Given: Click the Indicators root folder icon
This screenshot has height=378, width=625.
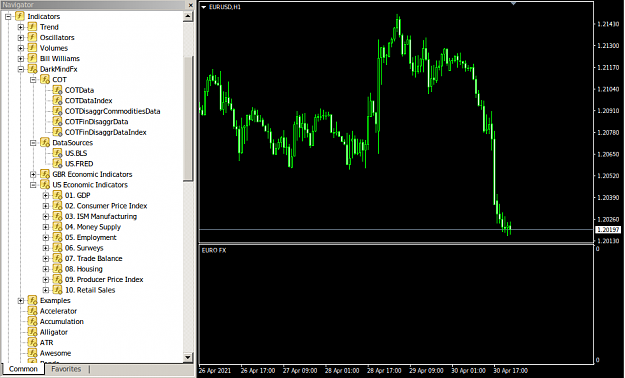Looking at the screenshot, I should 20,16.
